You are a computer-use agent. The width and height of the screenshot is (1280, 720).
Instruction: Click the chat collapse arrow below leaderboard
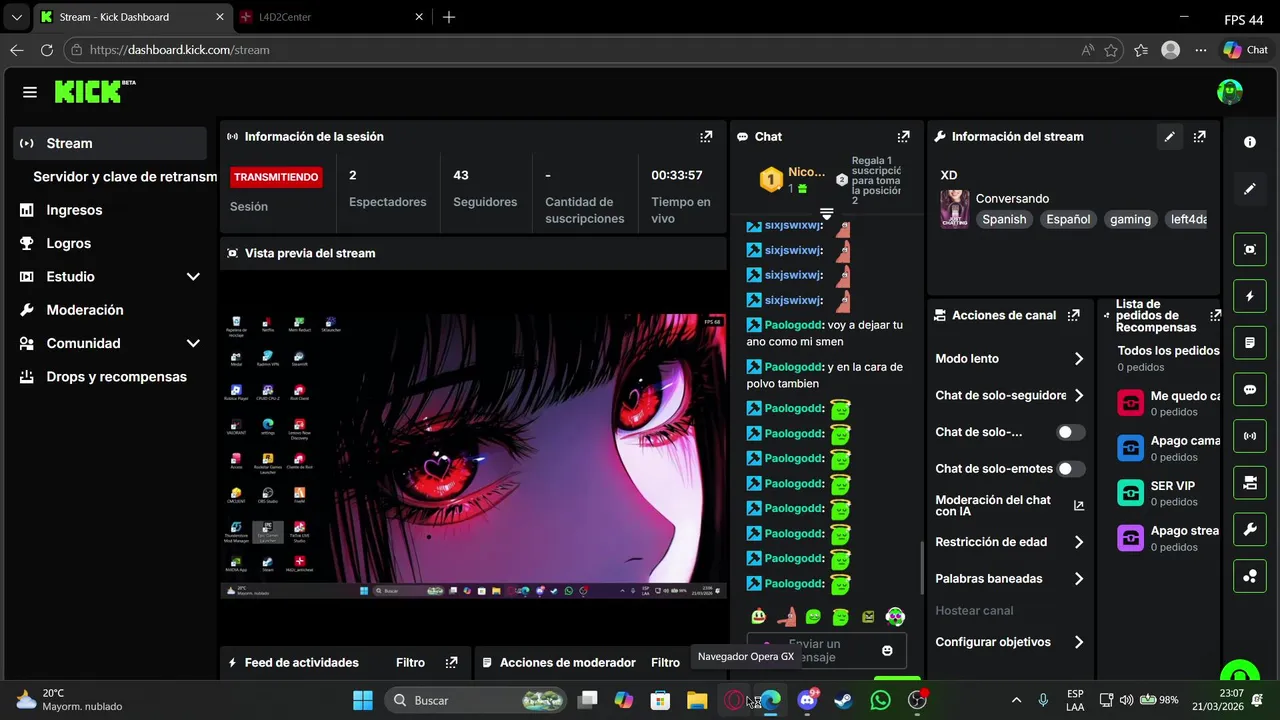[826, 214]
